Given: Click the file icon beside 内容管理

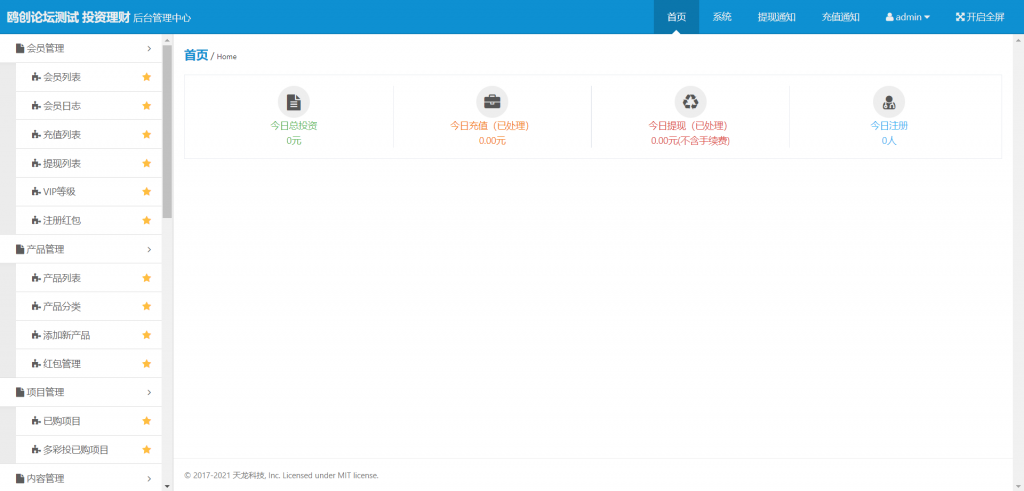Looking at the screenshot, I should pos(20,479).
